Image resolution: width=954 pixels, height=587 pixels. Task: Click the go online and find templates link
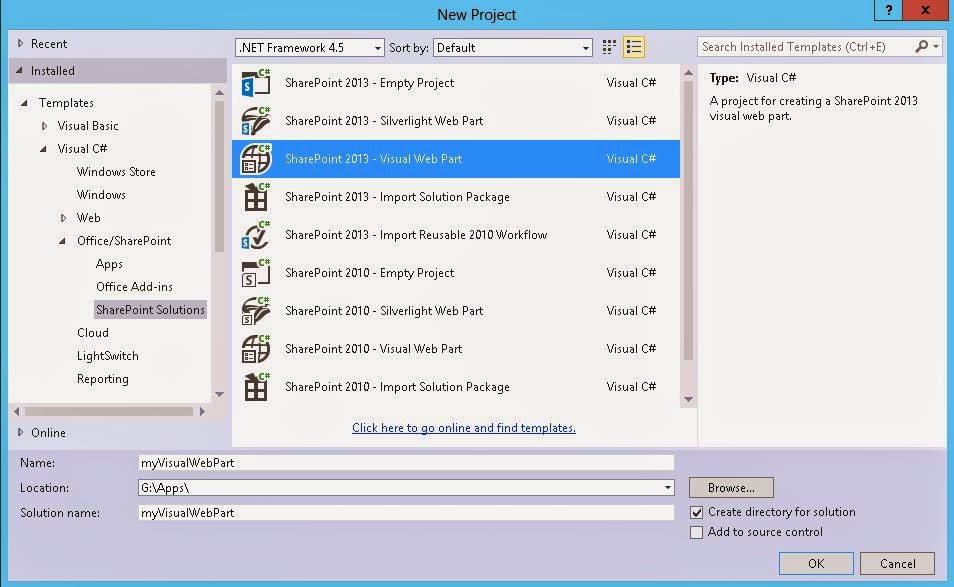[x=464, y=428]
